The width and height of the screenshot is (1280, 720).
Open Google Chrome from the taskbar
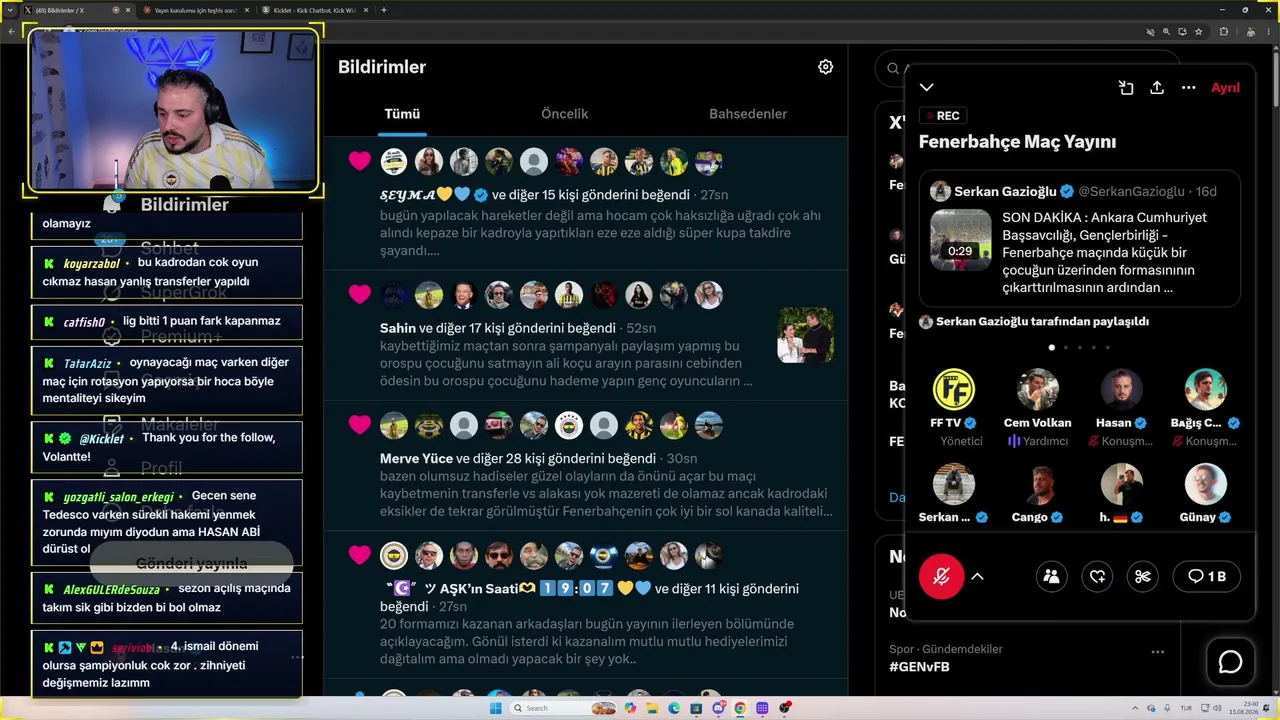(x=740, y=708)
